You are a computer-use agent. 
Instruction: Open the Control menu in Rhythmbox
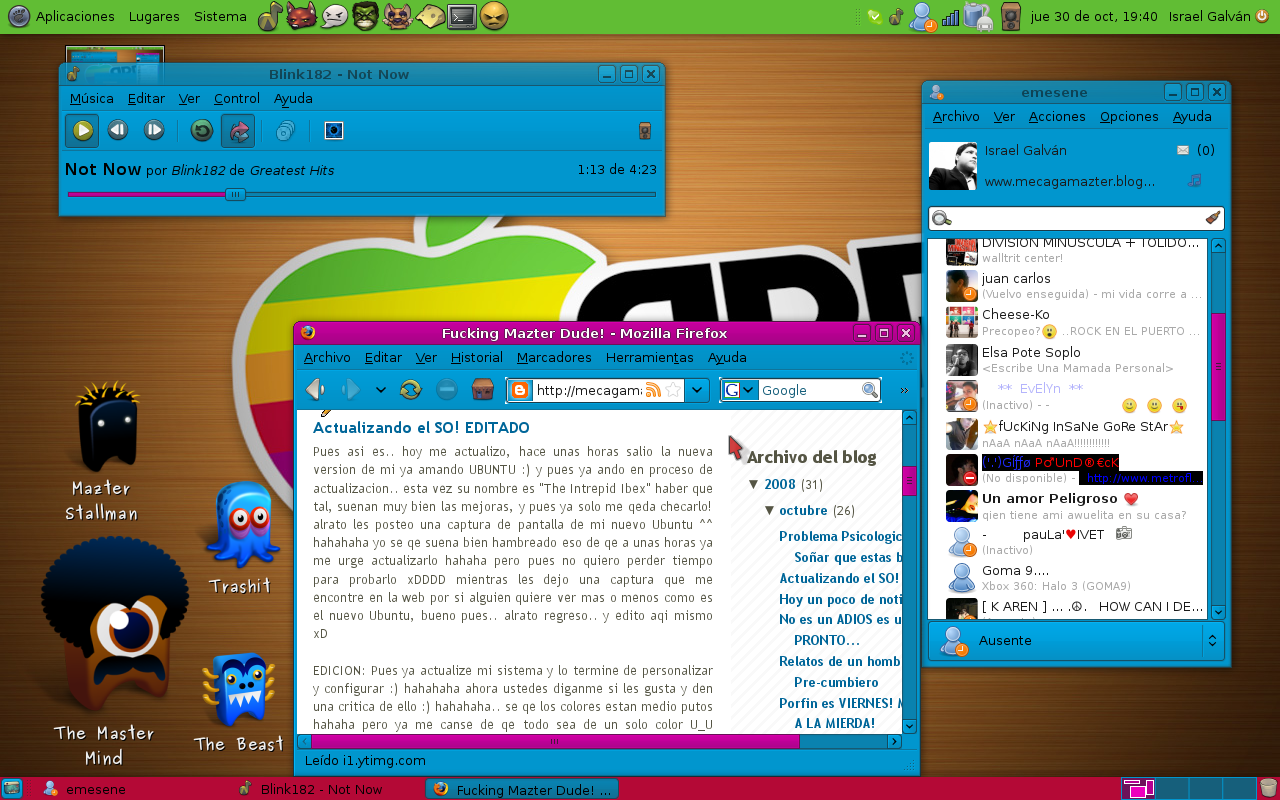[237, 98]
